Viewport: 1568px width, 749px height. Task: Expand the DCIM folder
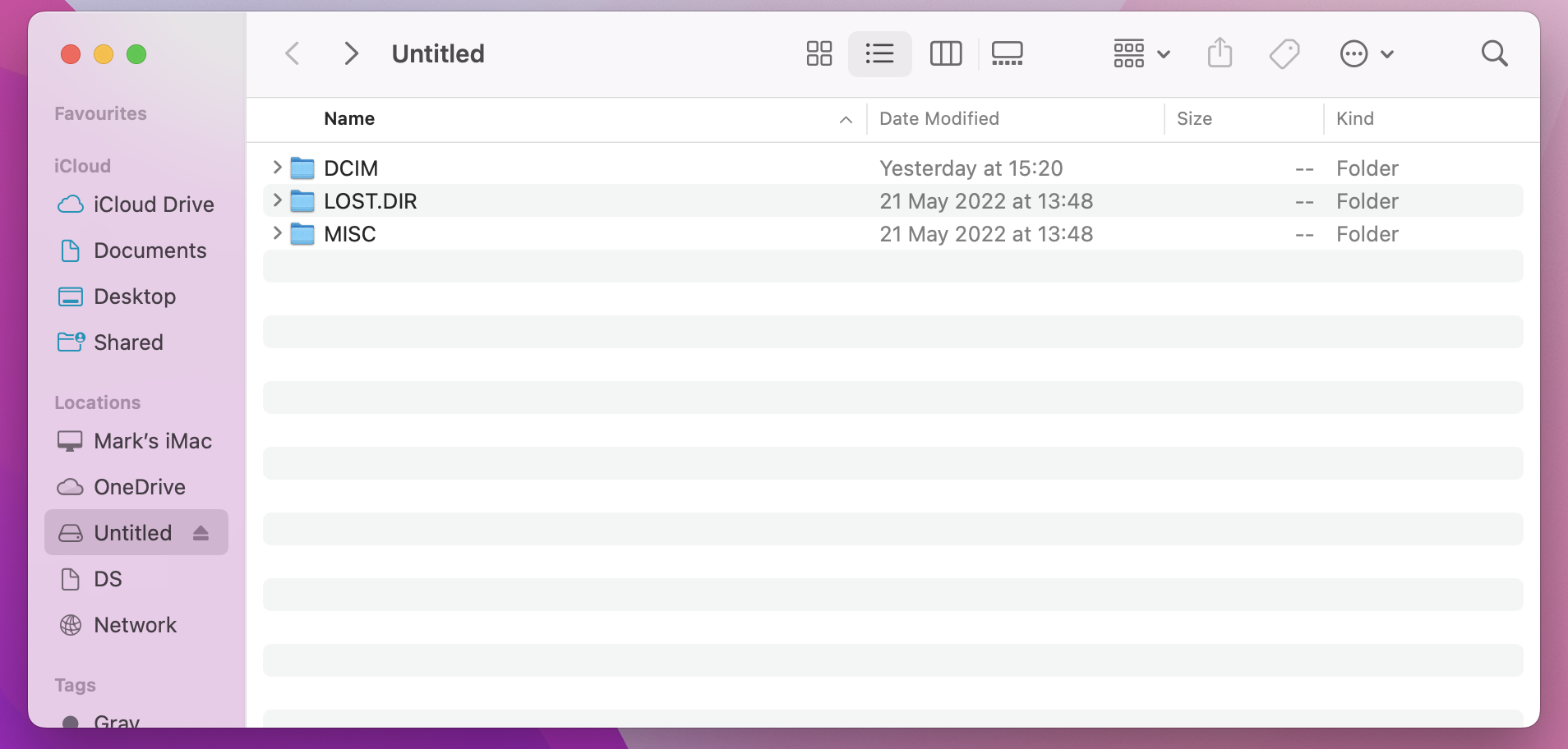[277, 168]
